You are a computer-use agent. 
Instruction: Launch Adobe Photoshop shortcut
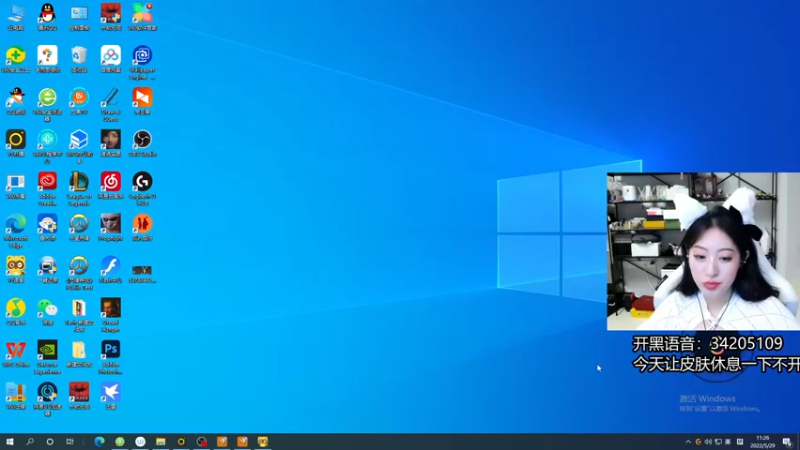(111, 357)
